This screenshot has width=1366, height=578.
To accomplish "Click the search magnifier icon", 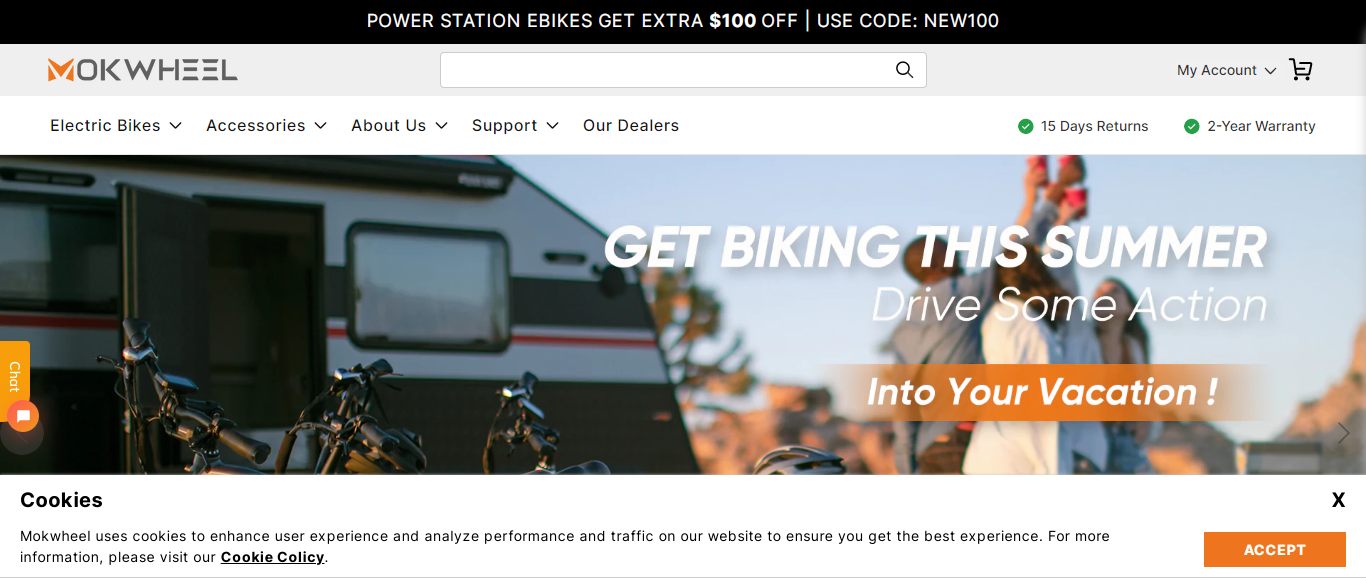I will pyautogui.click(x=904, y=70).
